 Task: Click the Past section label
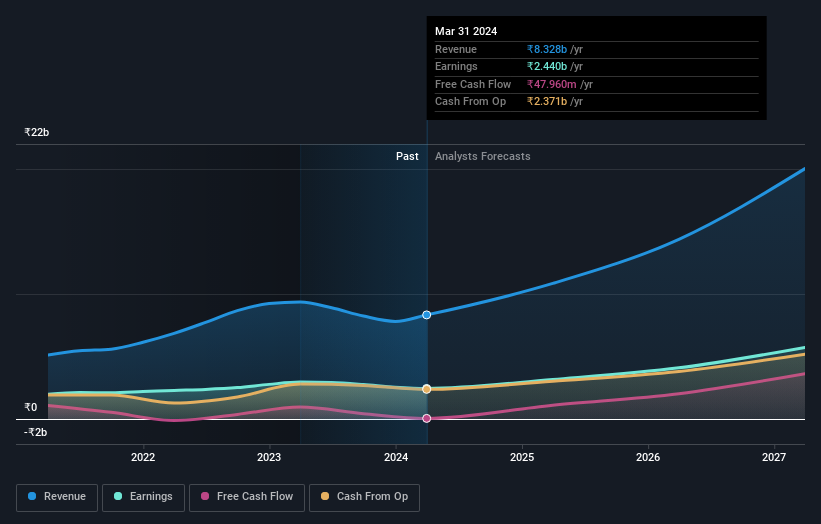(x=407, y=157)
